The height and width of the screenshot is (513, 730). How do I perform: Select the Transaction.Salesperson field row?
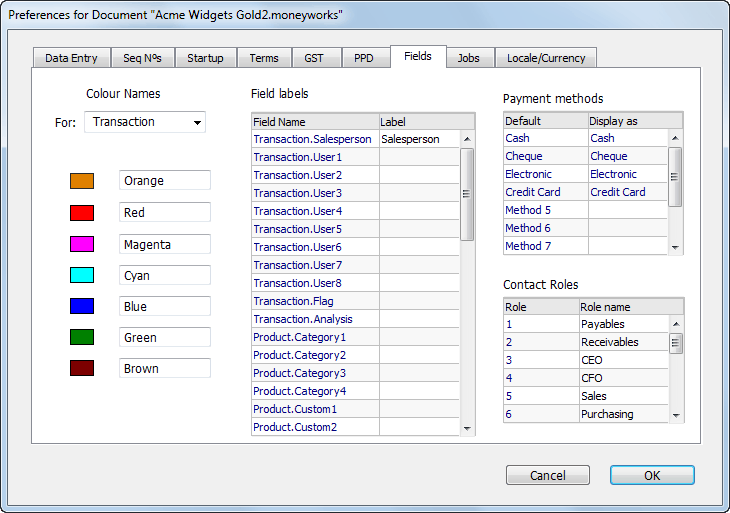(x=356, y=139)
